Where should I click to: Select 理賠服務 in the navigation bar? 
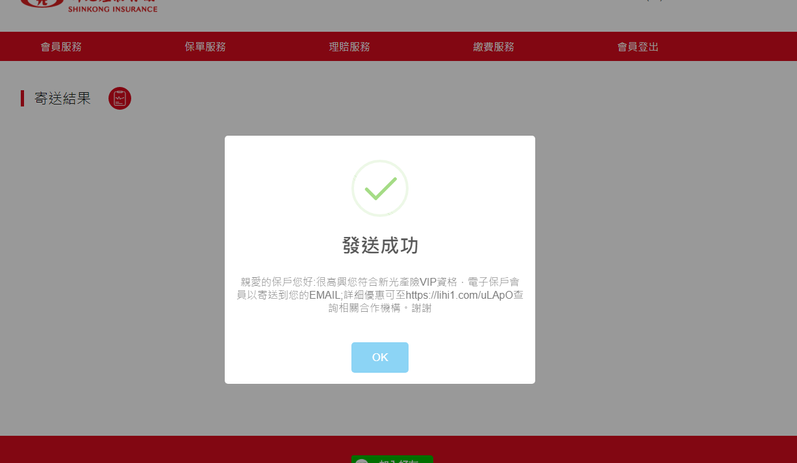tap(349, 47)
